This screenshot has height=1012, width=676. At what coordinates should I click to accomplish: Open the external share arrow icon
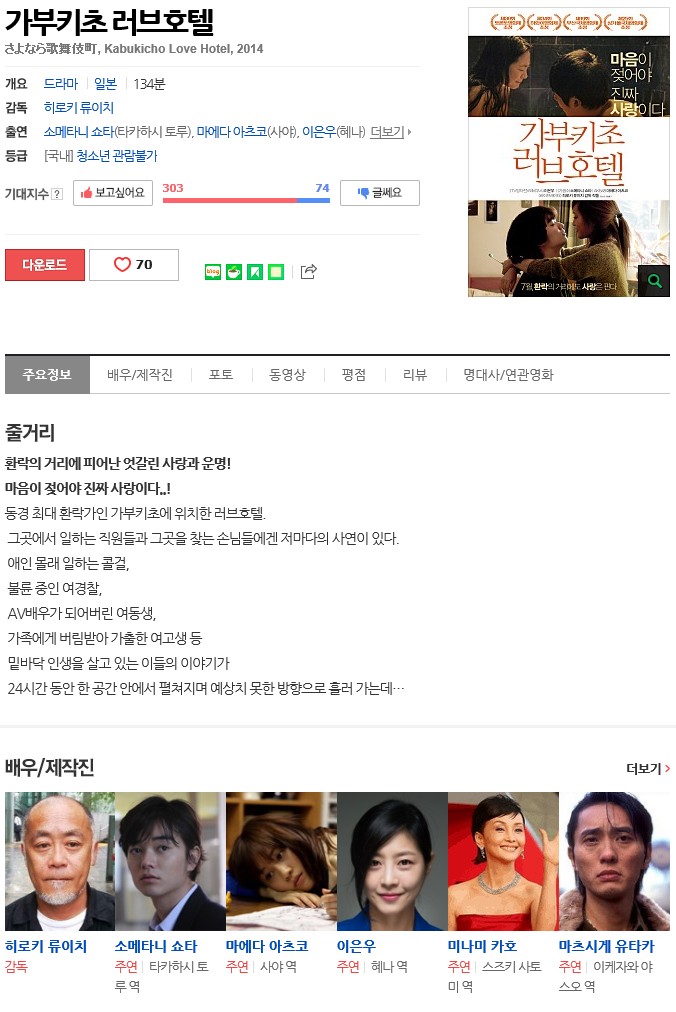(309, 272)
